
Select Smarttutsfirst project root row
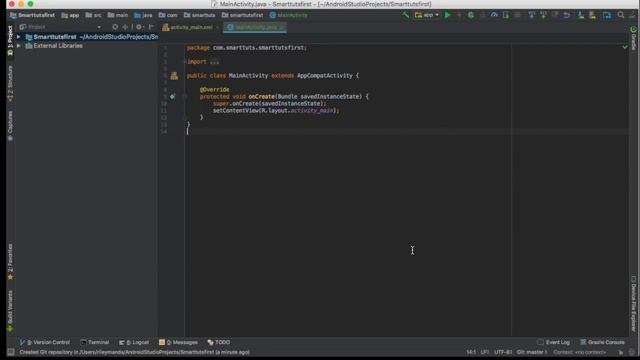coord(86,37)
